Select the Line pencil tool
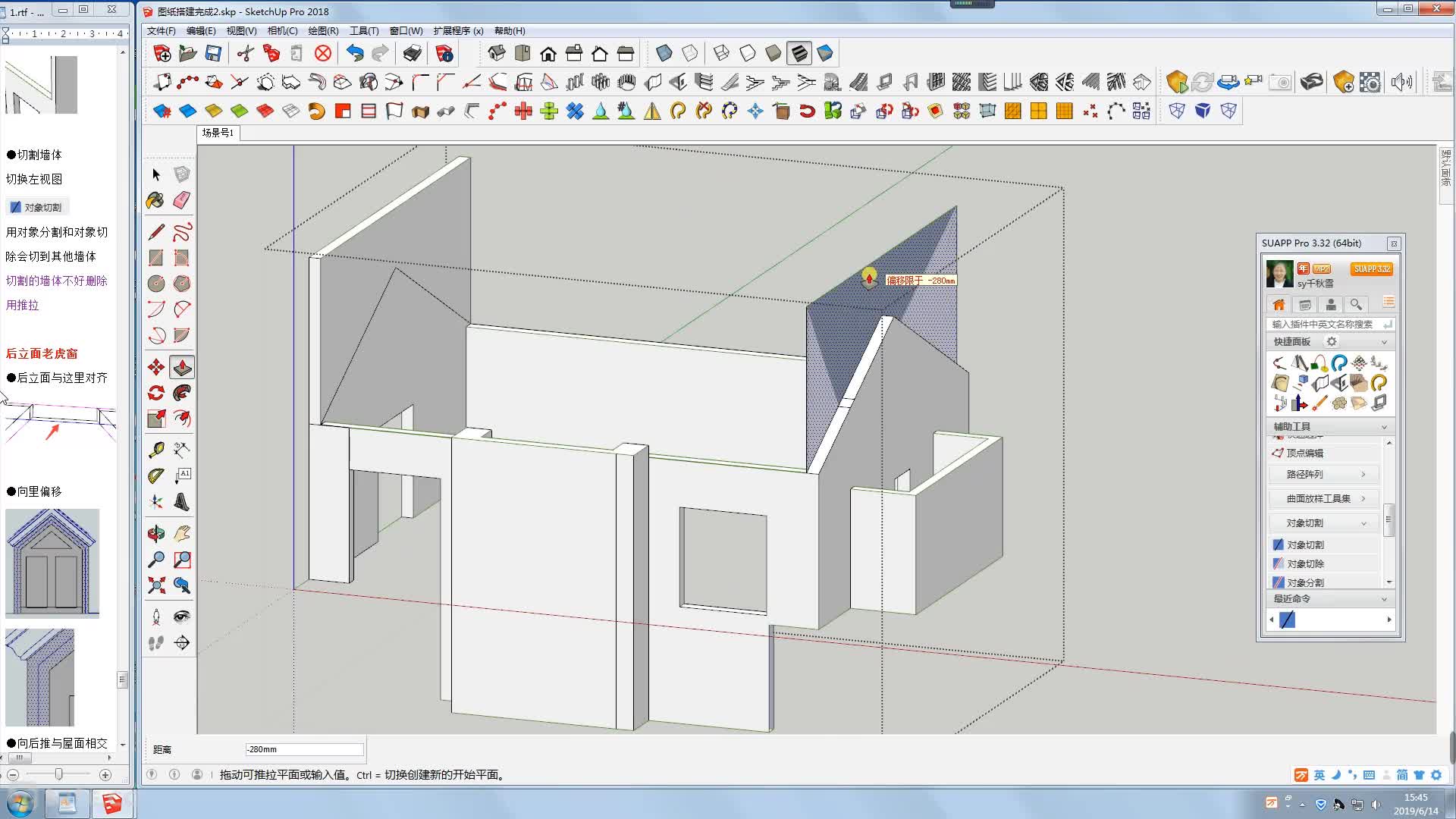 (156, 232)
